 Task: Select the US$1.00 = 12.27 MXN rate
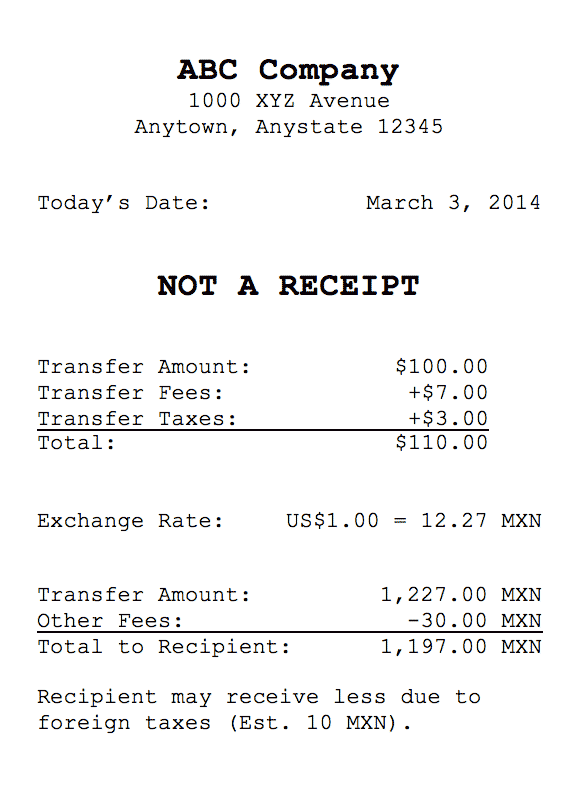(x=414, y=521)
